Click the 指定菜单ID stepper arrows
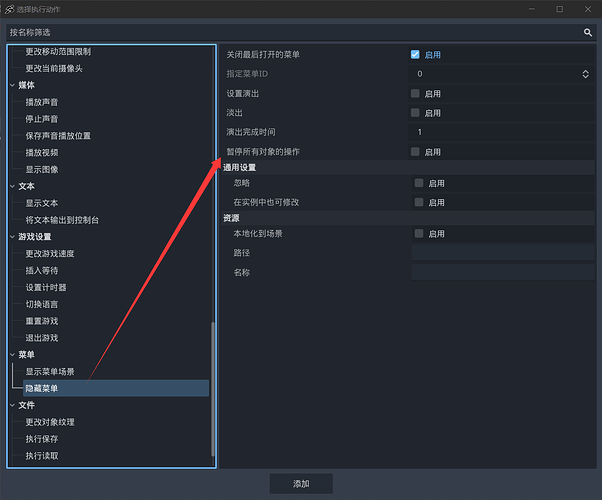This screenshot has width=602, height=500. pyautogui.click(x=586, y=74)
